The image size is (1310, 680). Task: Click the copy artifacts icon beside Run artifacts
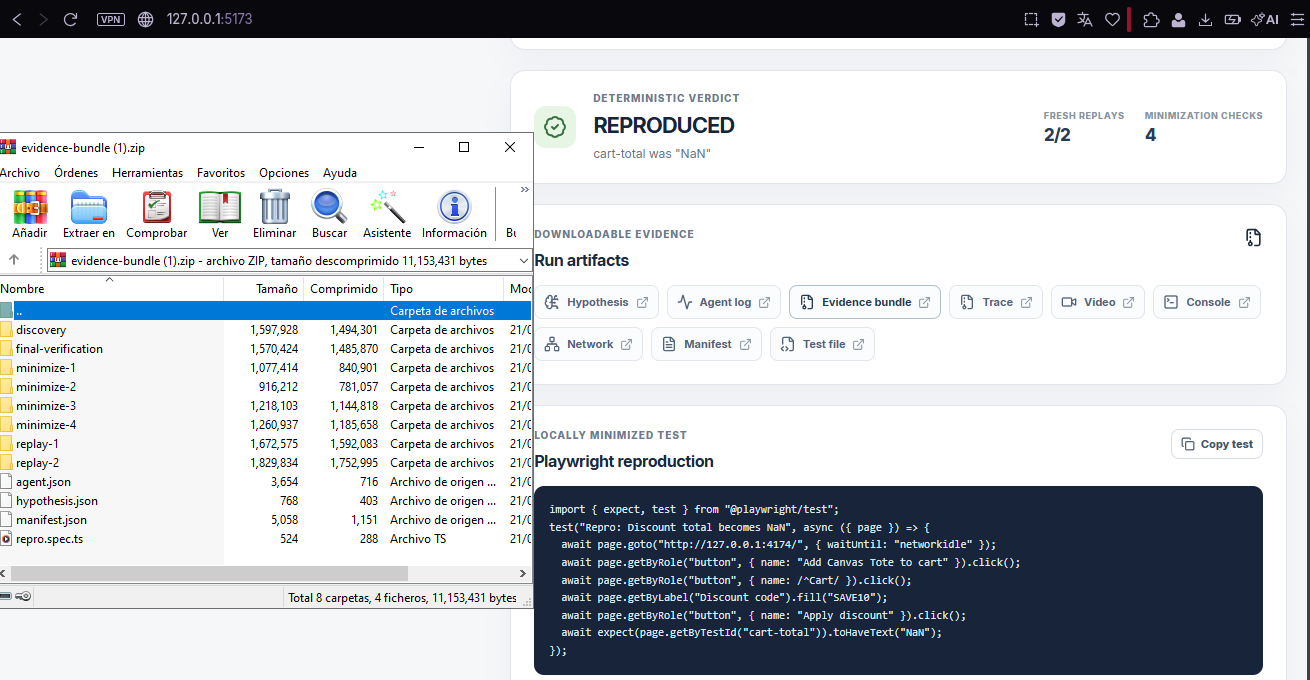pyautogui.click(x=1253, y=237)
